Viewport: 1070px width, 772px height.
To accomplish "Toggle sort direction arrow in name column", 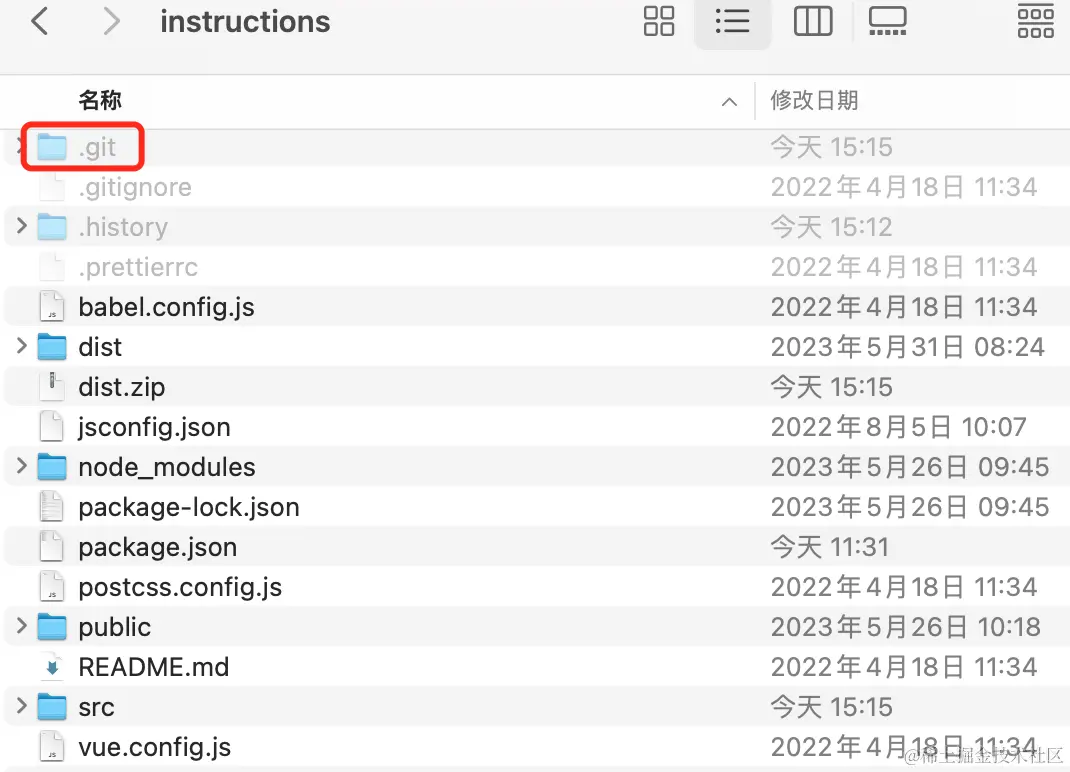I will pos(730,101).
